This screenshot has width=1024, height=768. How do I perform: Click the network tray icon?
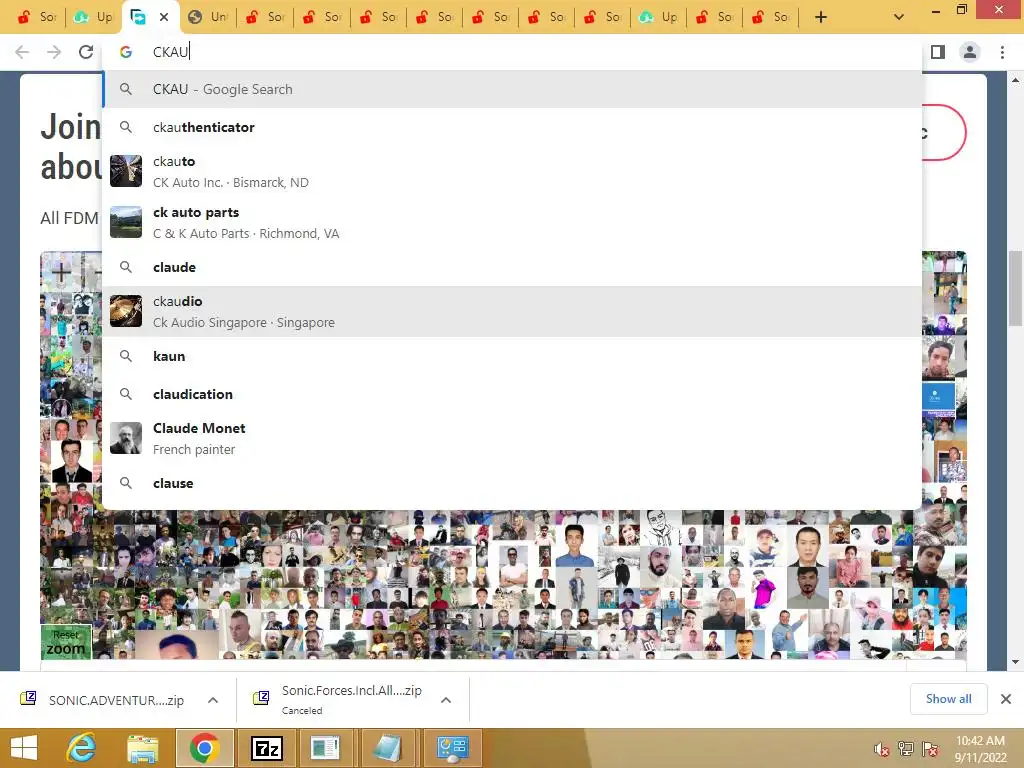point(906,748)
